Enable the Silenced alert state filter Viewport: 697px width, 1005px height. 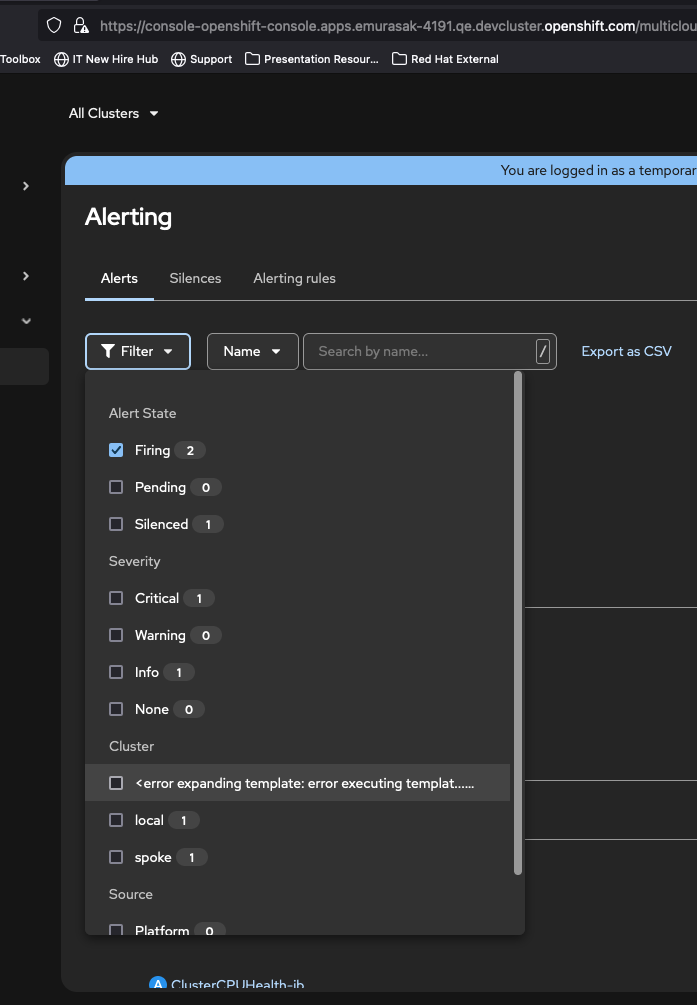click(116, 524)
